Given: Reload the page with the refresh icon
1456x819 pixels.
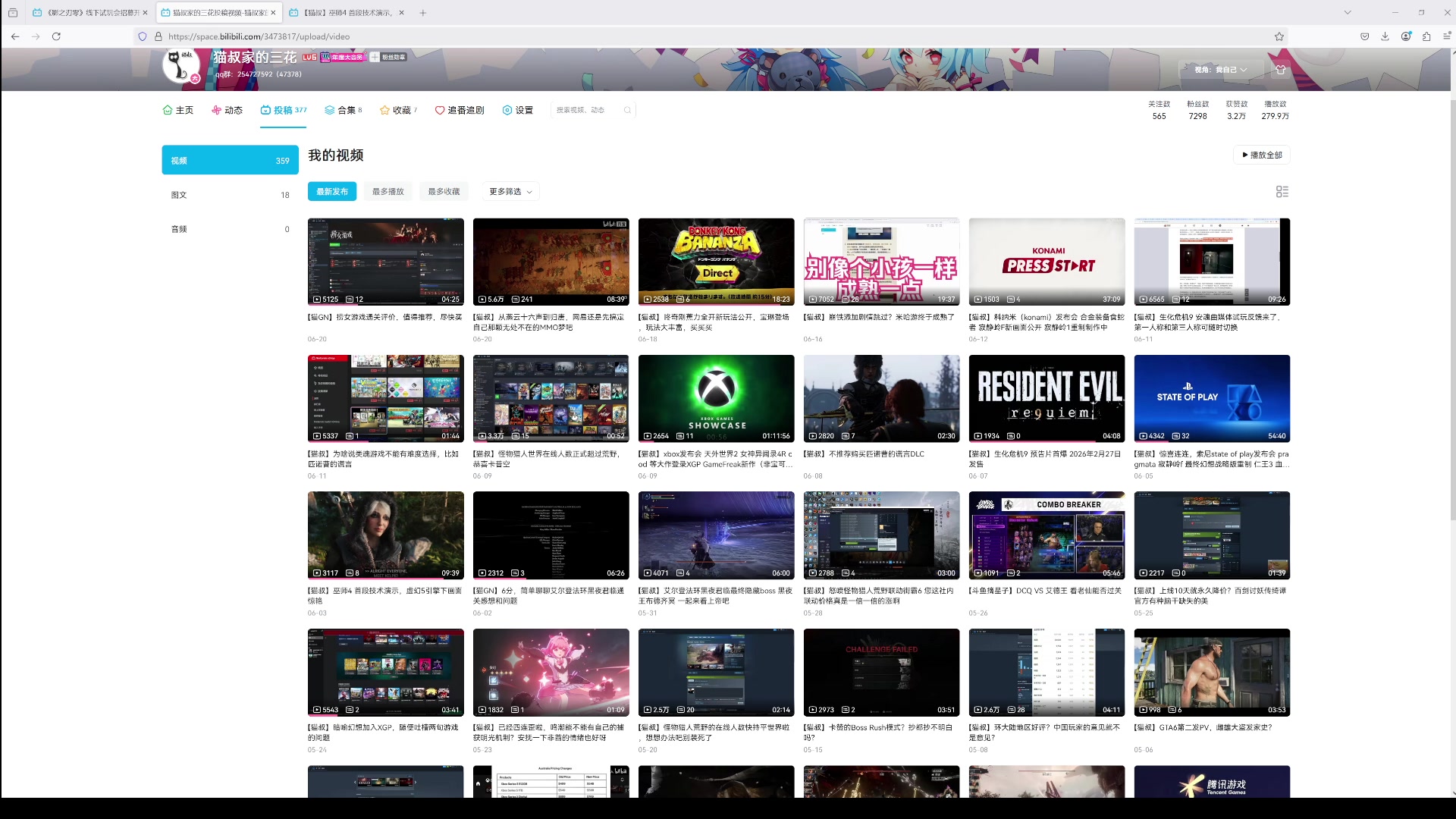Looking at the screenshot, I should point(56,36).
